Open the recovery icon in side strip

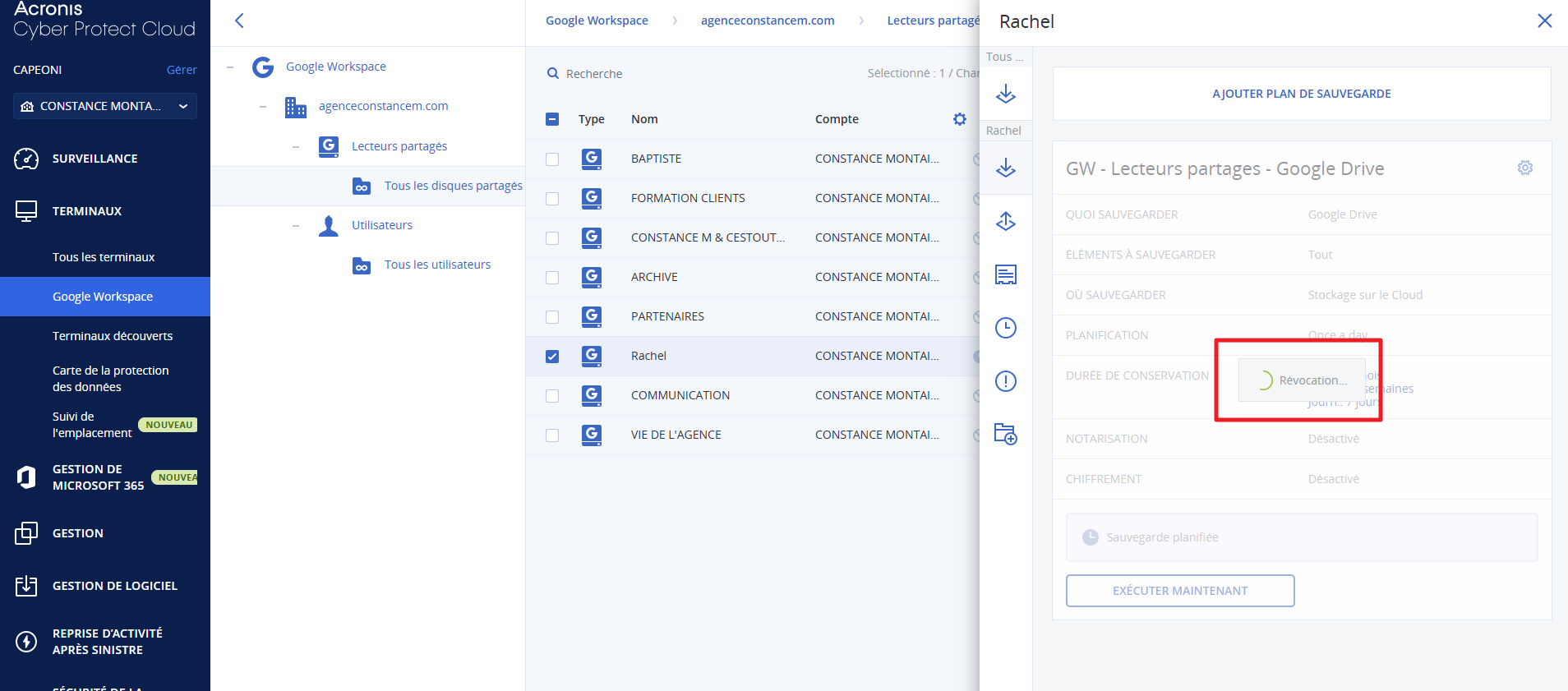(1006, 221)
